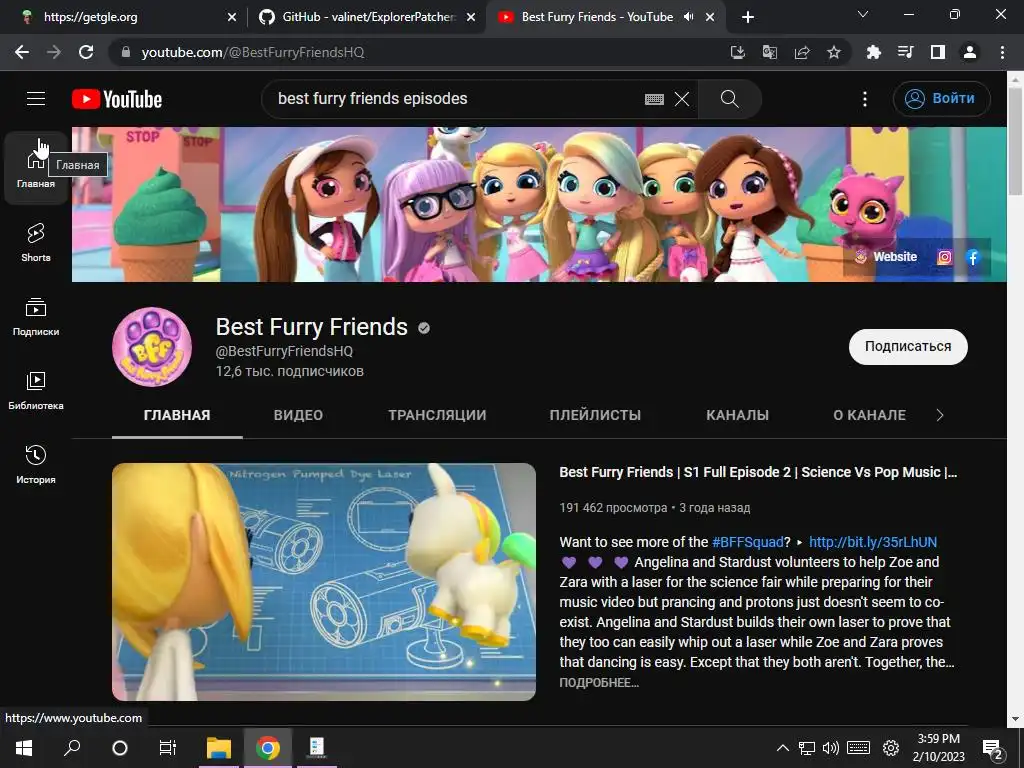This screenshot has height=768, width=1024.
Task: Click the on-screen keyboard icon in search box
Action: [654, 99]
